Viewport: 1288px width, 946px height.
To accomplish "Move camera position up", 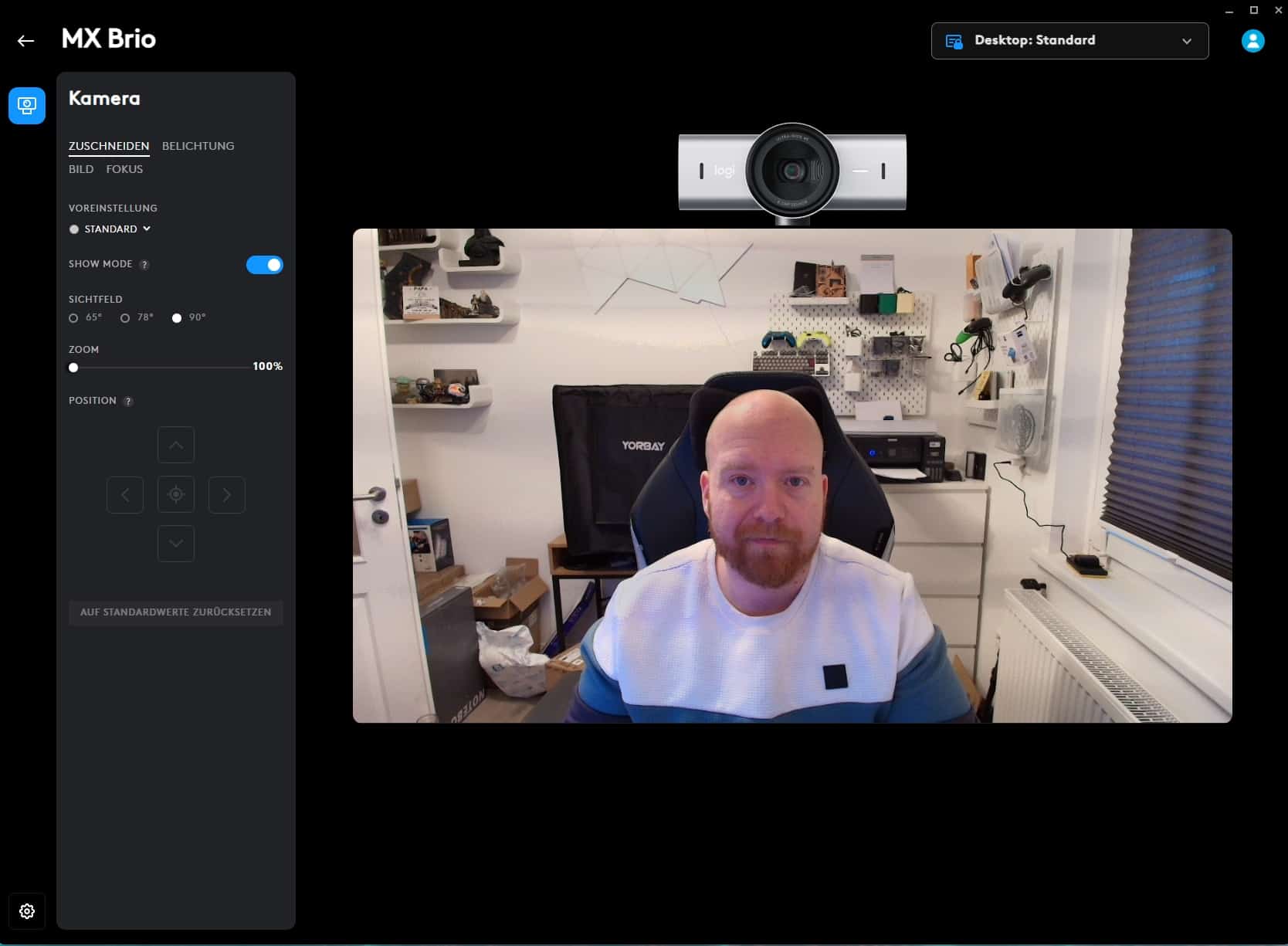I will [176, 446].
